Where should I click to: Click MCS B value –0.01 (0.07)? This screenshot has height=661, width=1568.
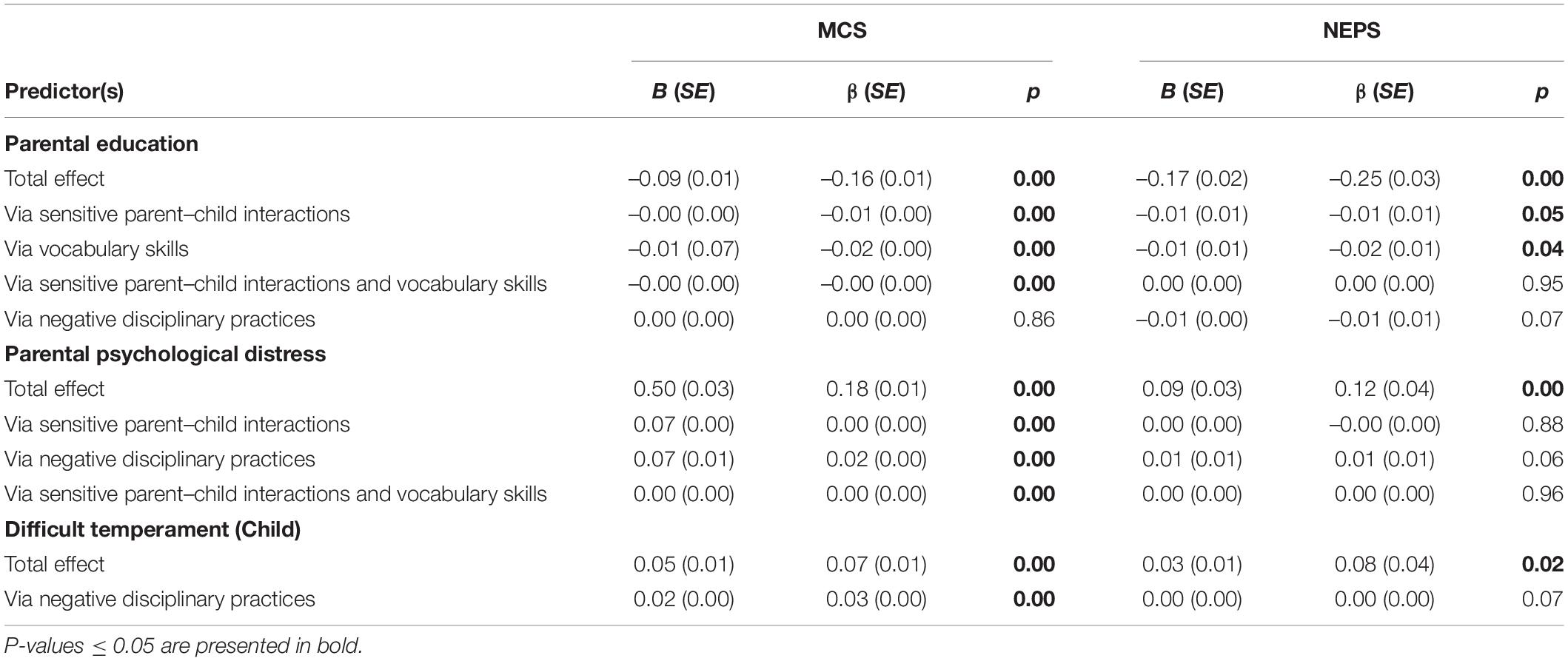[x=684, y=249]
